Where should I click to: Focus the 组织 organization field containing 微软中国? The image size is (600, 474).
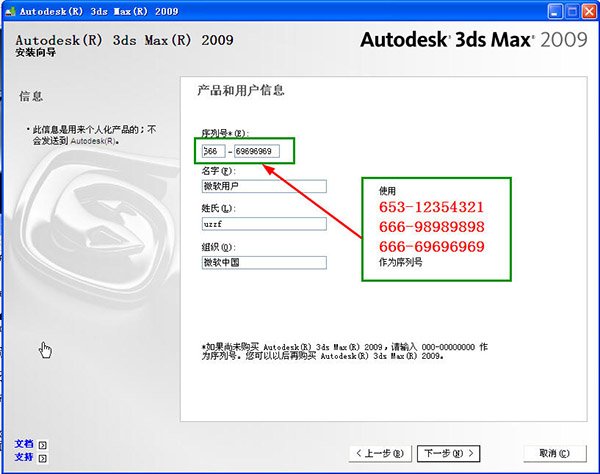tap(264, 262)
